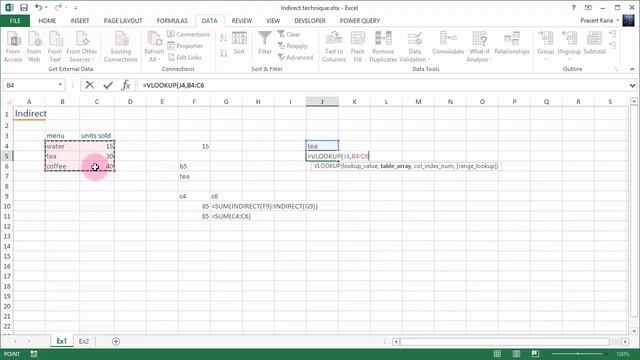Open the Name Box dropdown arrow
The width and height of the screenshot is (640, 360).
[60, 85]
